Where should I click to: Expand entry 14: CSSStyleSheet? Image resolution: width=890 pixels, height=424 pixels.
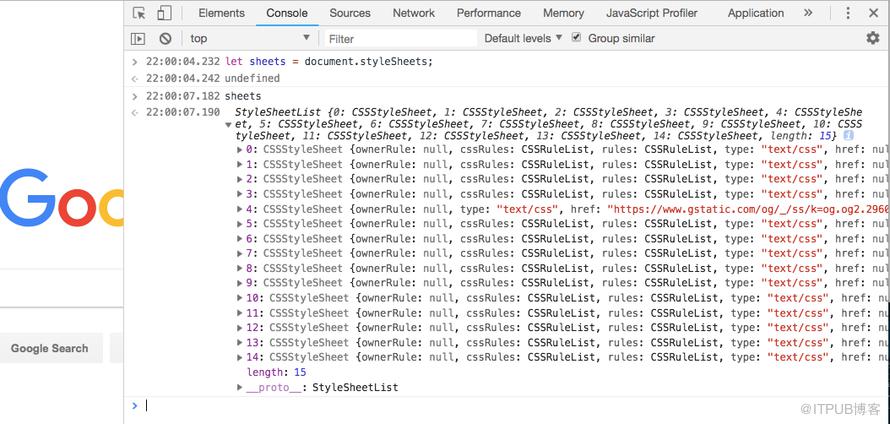240,357
